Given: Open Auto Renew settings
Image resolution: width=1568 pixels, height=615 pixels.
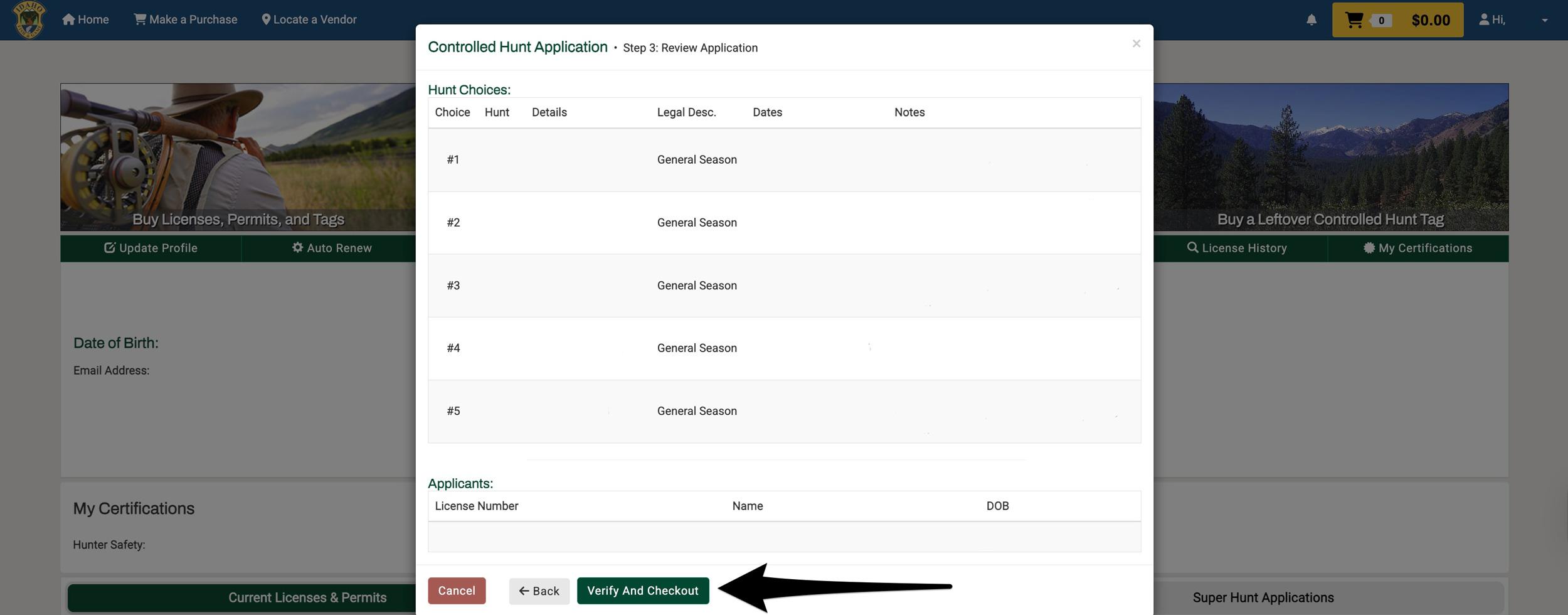Looking at the screenshot, I should [x=331, y=248].
